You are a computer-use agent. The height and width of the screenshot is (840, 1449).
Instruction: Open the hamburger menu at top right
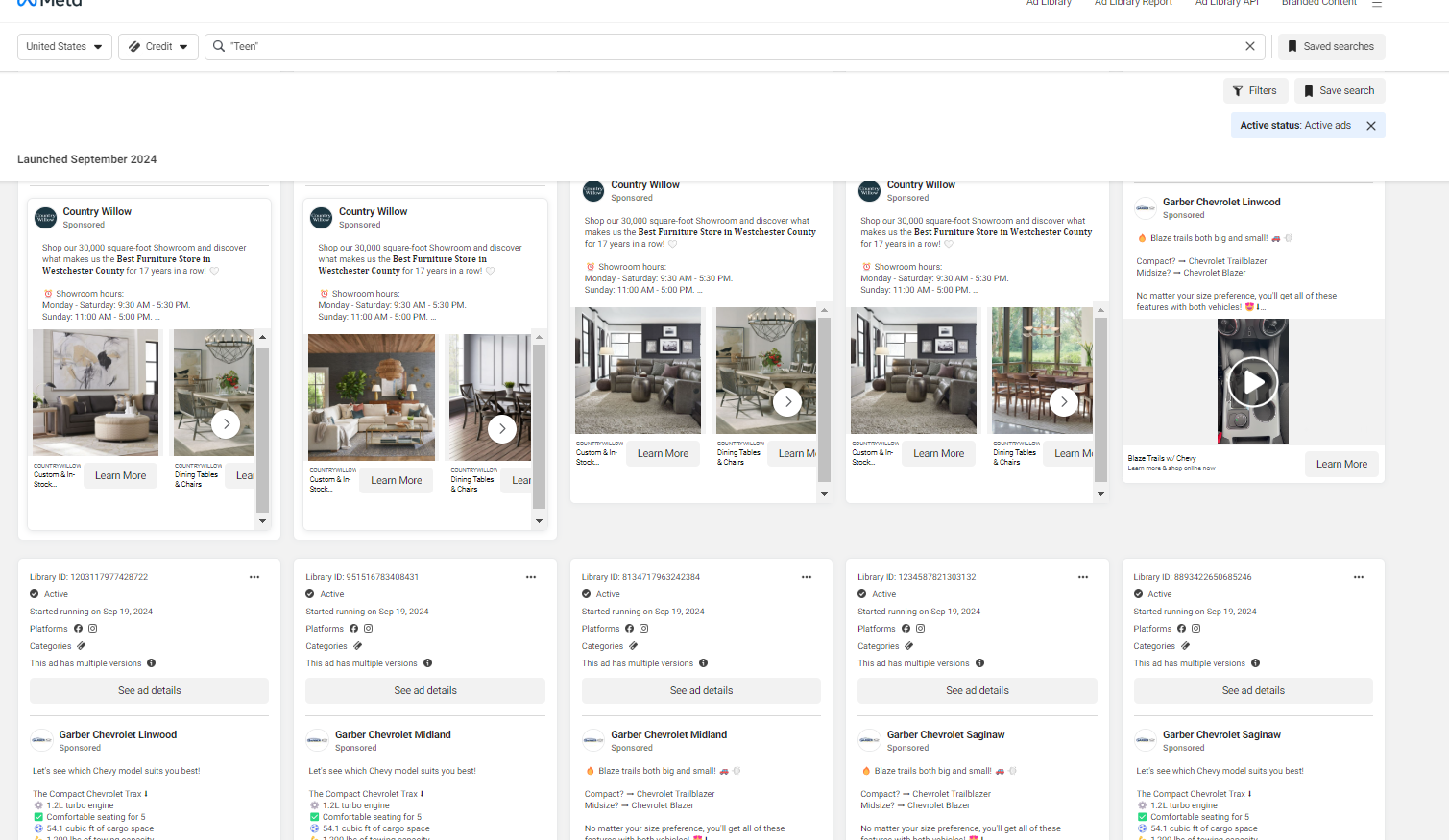(1377, 4)
